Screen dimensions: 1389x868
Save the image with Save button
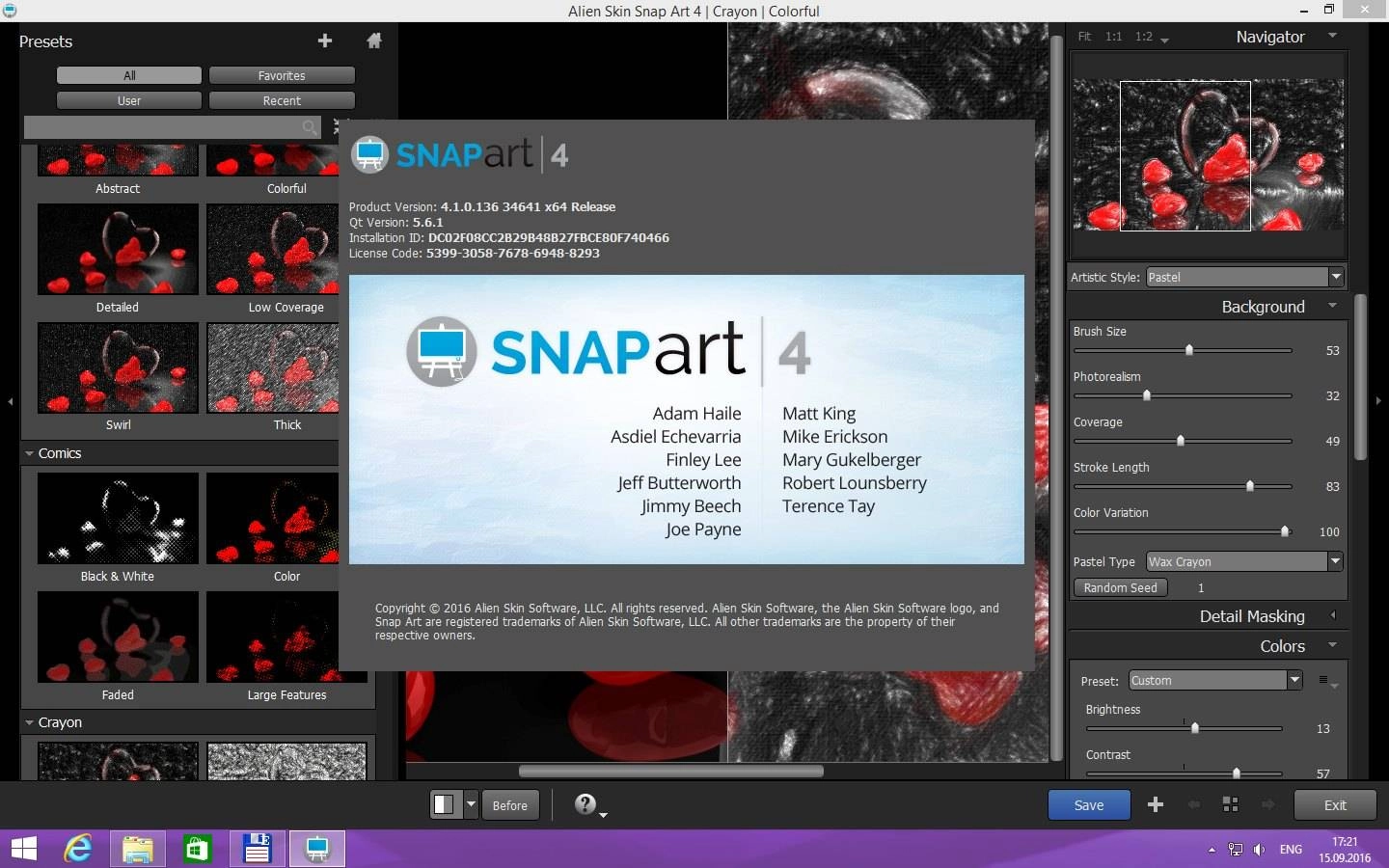coord(1089,805)
